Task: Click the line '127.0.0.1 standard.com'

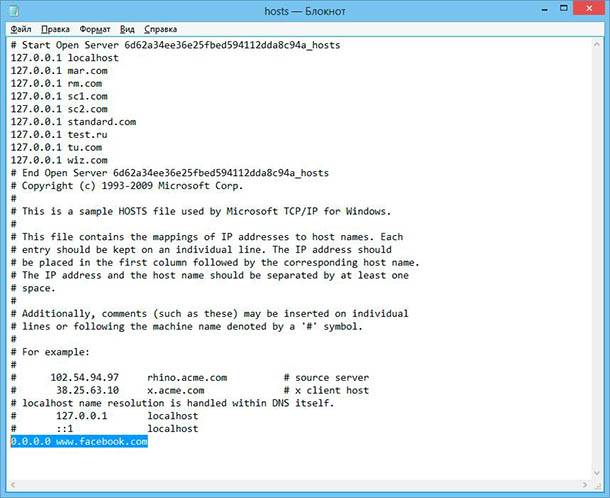Action: 74,122
